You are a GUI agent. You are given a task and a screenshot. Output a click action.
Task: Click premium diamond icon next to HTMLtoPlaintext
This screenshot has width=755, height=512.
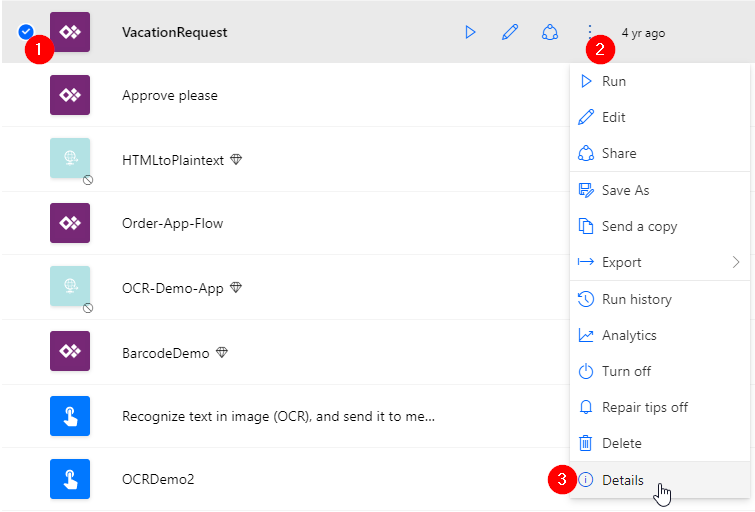tap(236, 159)
